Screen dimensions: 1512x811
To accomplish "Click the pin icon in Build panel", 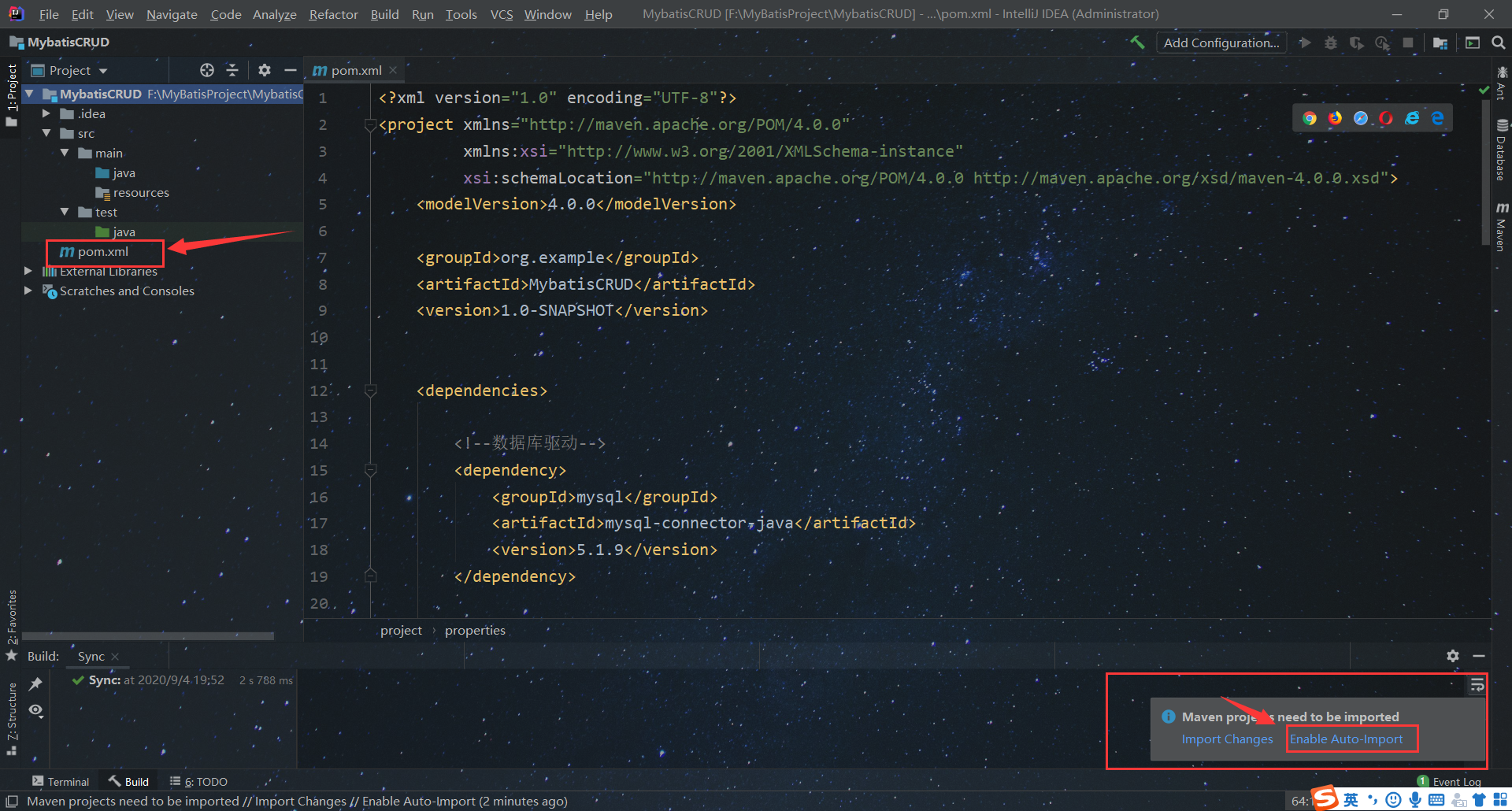I will pos(35,683).
